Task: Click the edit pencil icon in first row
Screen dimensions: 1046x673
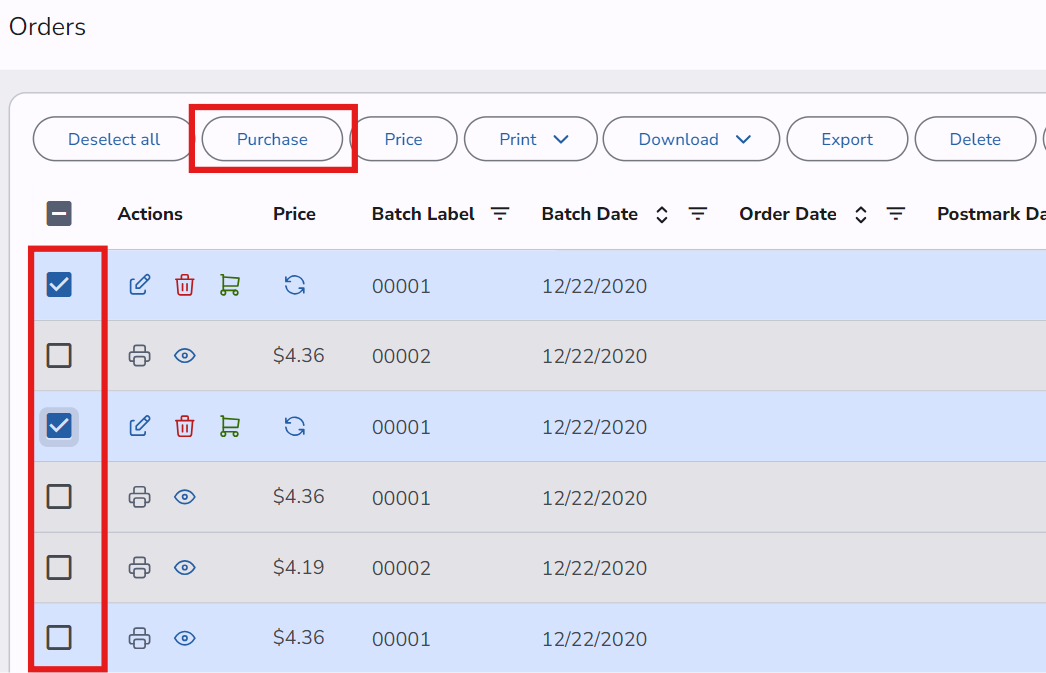Action: click(x=140, y=285)
